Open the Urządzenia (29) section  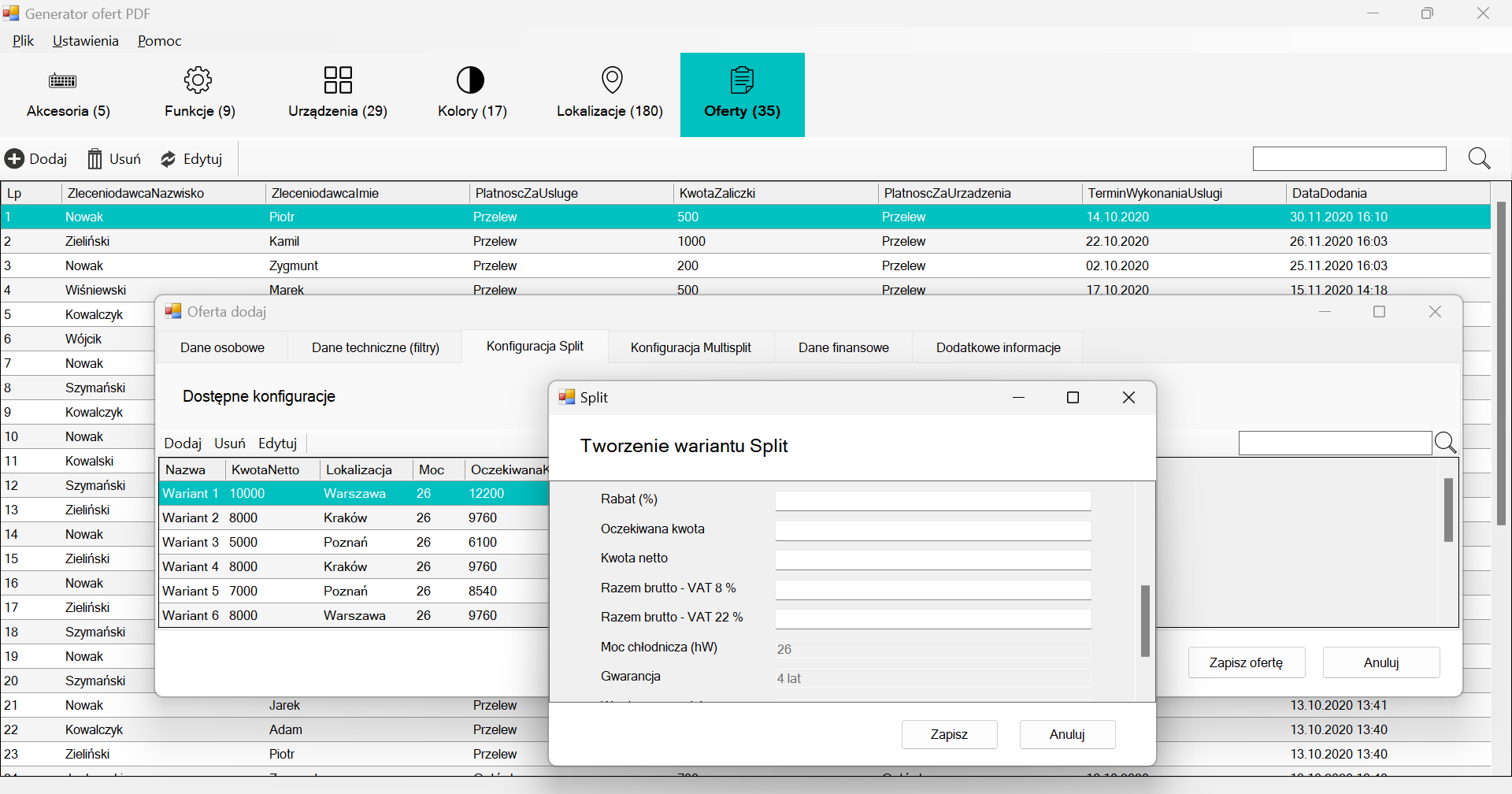pyautogui.click(x=338, y=95)
